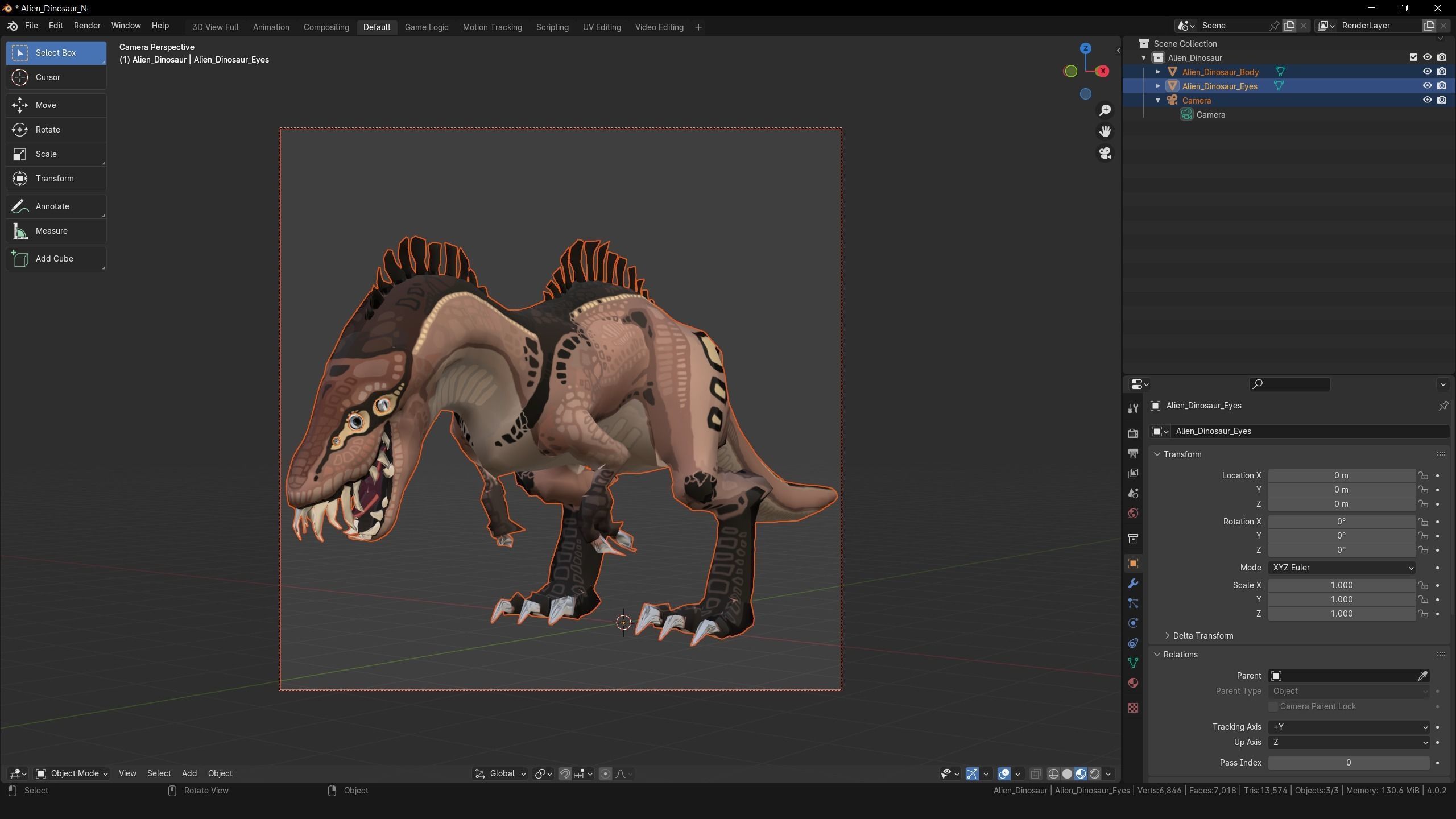Activate the Move tool
1456x819 pixels.
(56, 105)
